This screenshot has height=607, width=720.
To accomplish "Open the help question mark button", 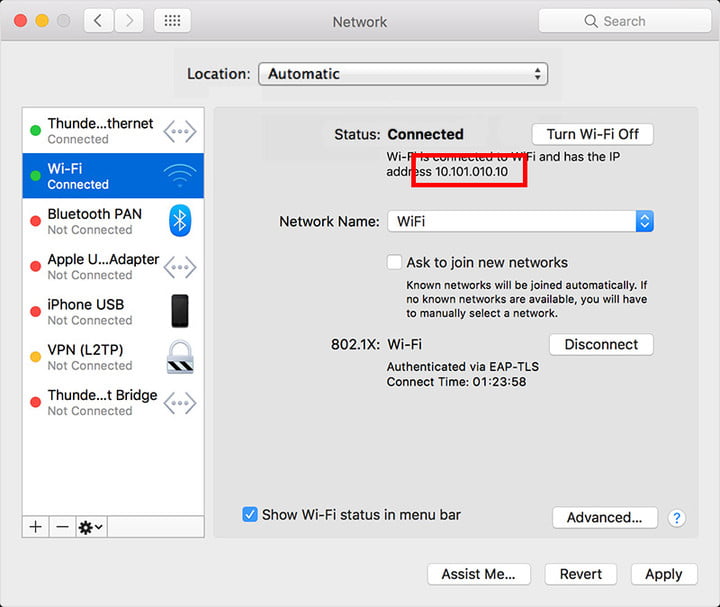I will (677, 518).
